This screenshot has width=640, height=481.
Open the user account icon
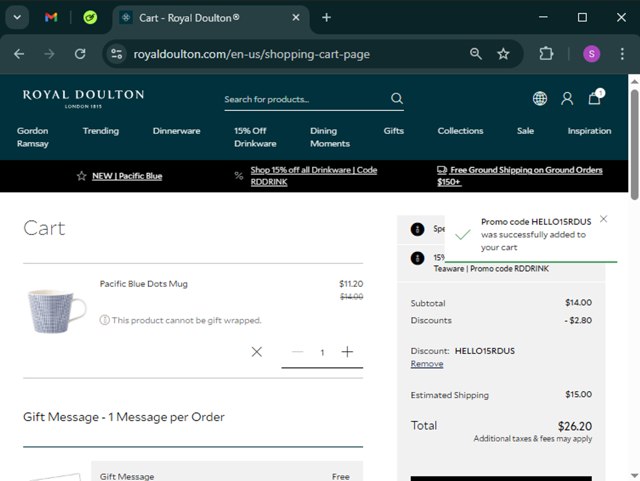click(567, 98)
